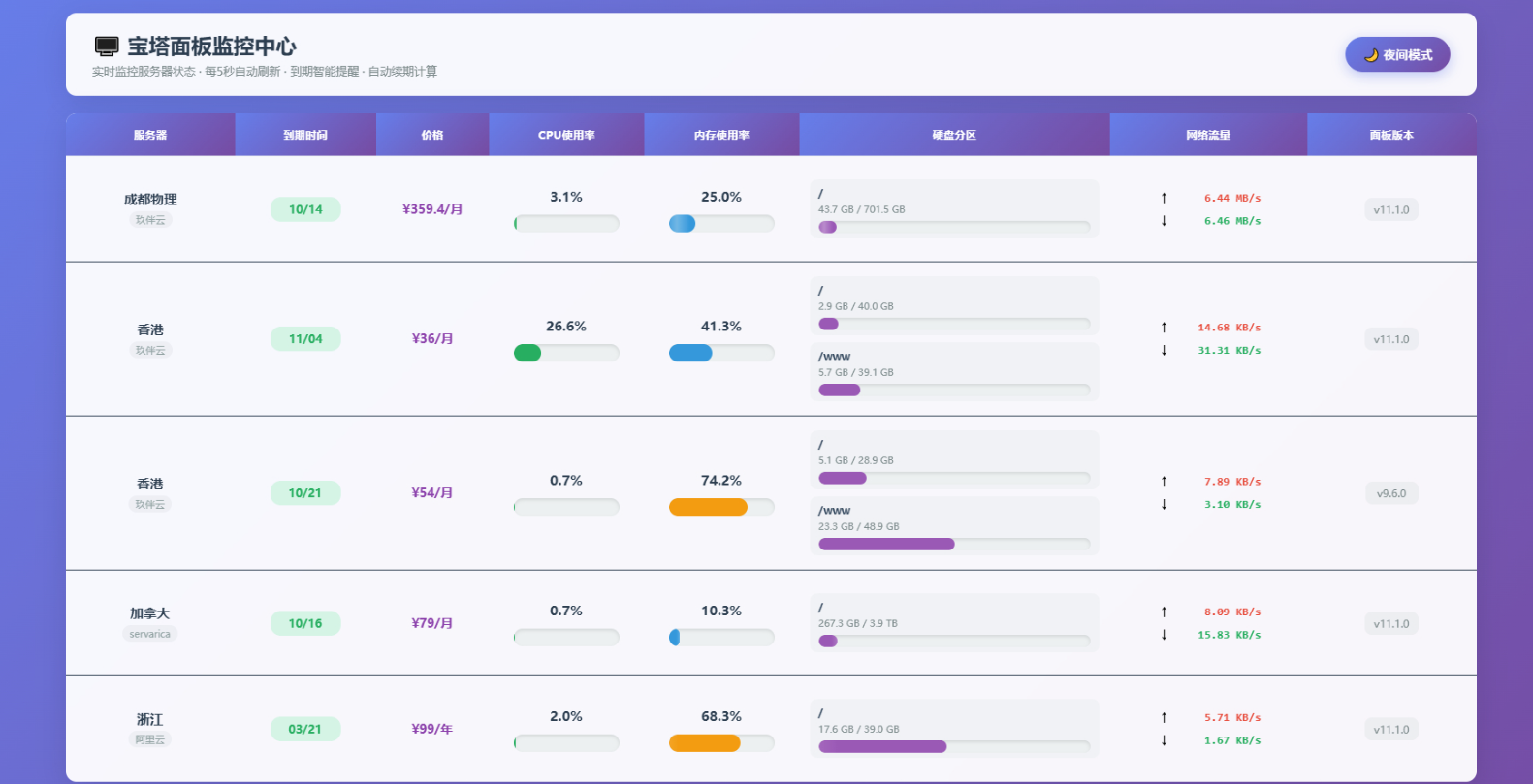1533x784 pixels.
Task: Click the 26.6% CPU usage bar
Action: [x=566, y=353]
